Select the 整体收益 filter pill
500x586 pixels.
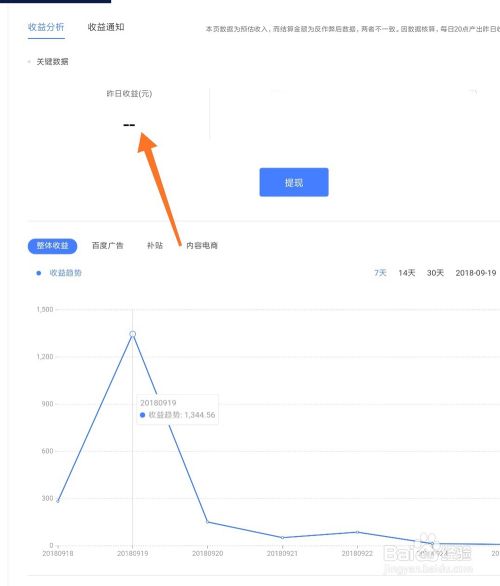52,246
